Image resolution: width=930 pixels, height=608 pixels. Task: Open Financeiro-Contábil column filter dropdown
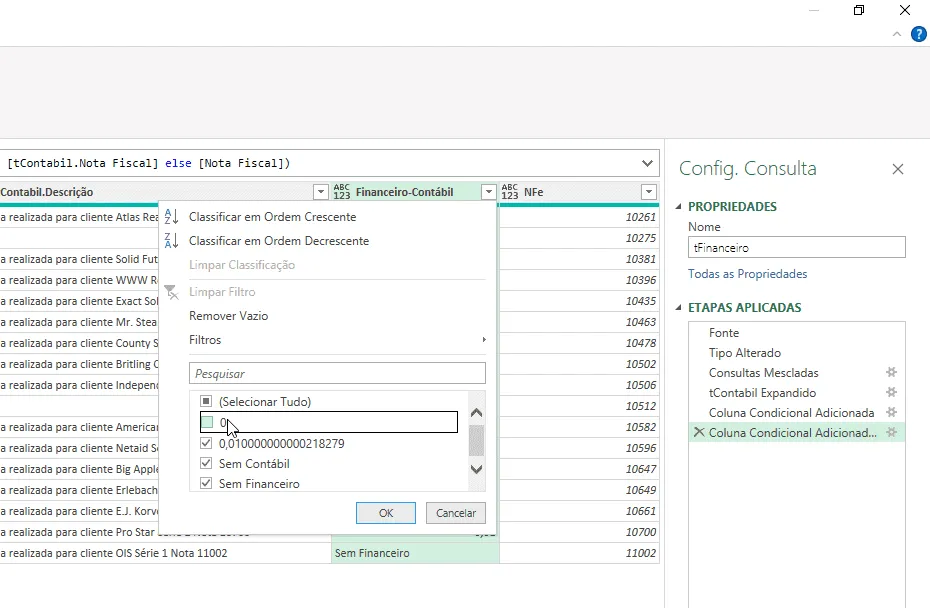click(488, 192)
